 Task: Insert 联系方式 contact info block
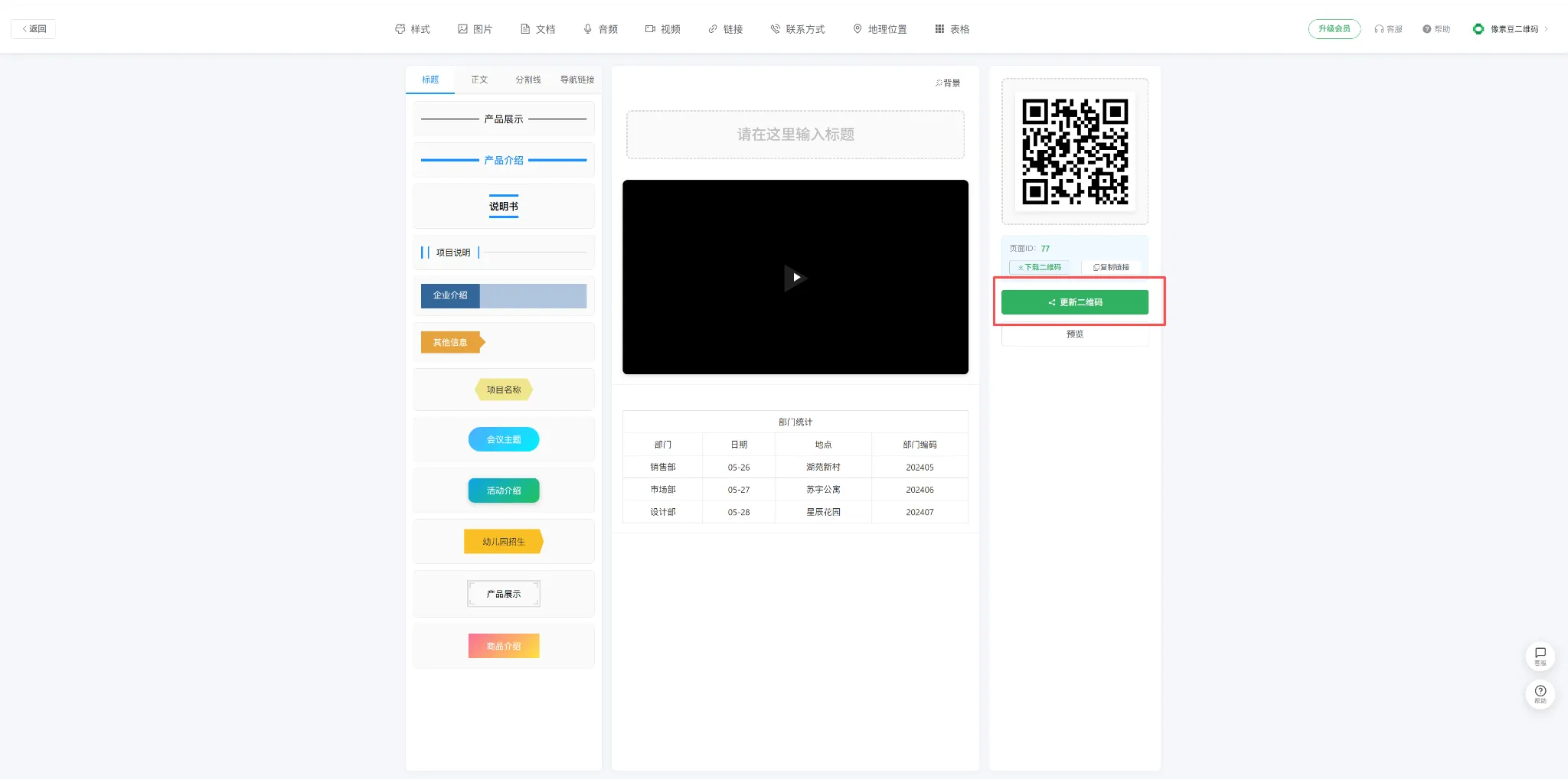(x=798, y=29)
